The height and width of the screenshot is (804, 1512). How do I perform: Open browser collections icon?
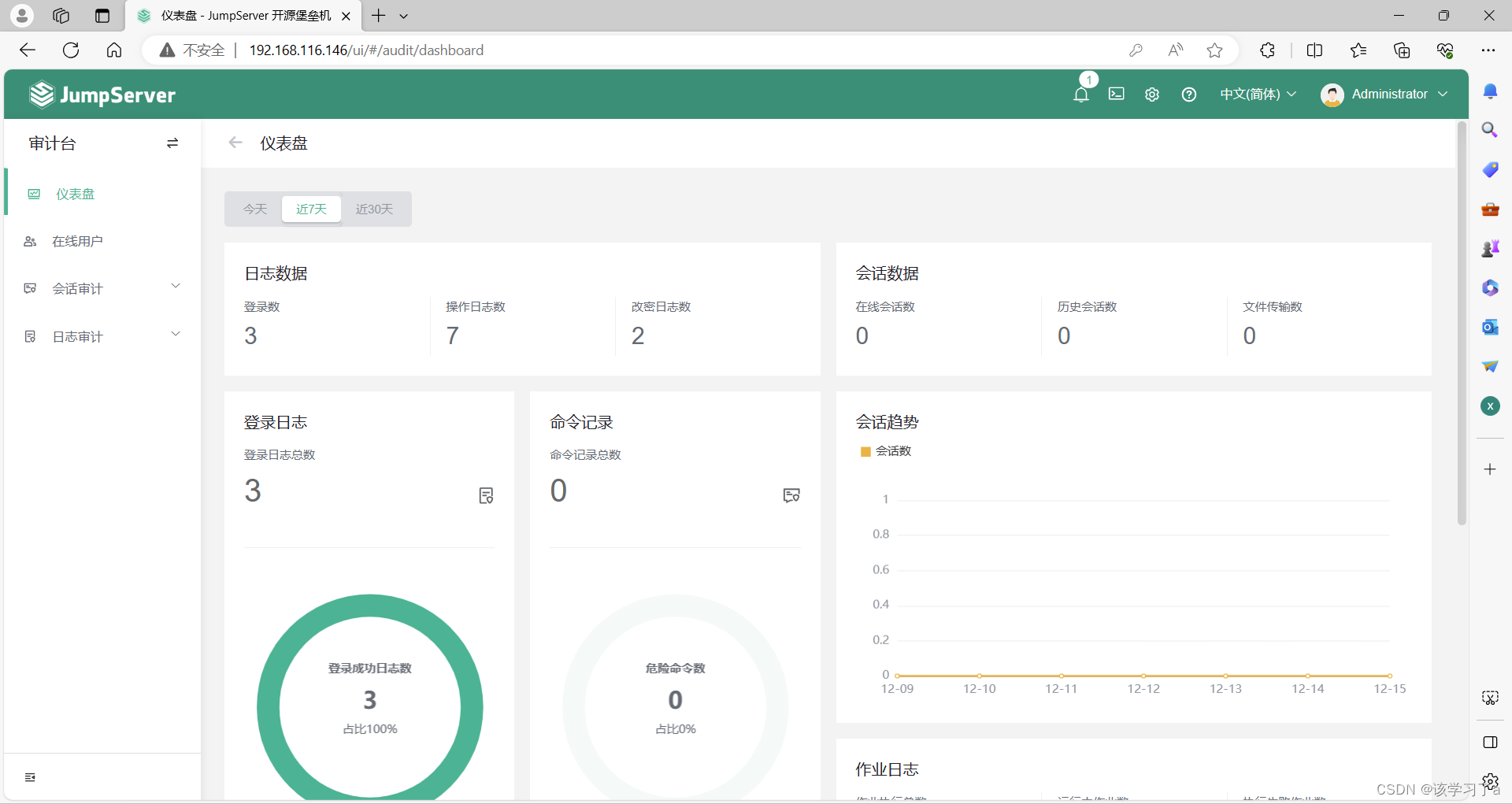(1402, 50)
